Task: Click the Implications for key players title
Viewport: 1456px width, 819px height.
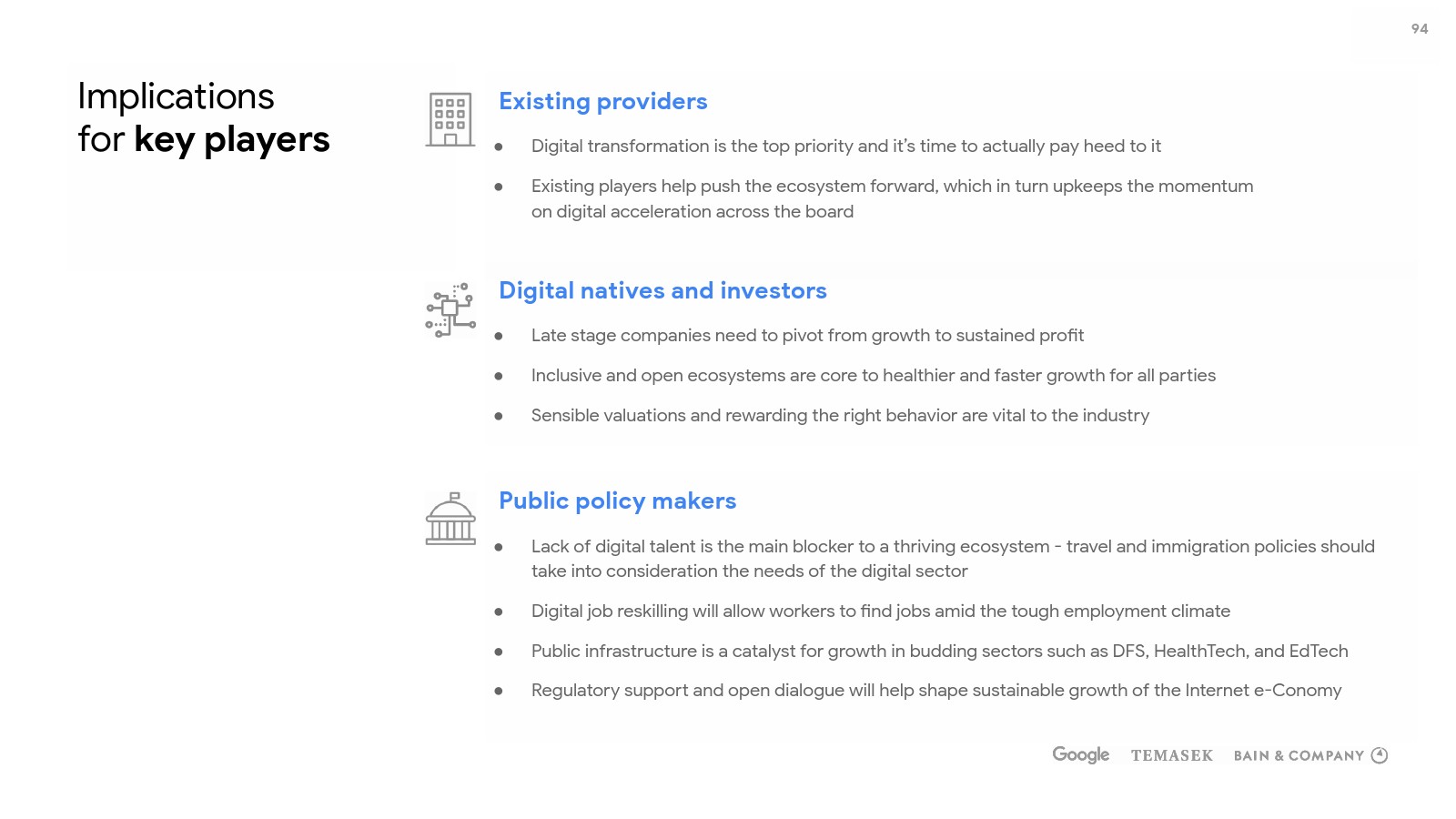Action: (x=203, y=117)
